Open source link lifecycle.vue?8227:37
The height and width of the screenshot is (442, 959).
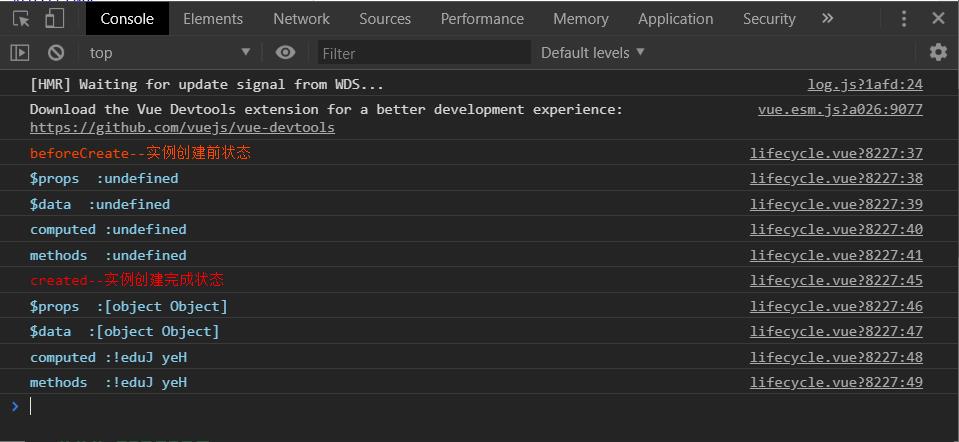[836, 153]
